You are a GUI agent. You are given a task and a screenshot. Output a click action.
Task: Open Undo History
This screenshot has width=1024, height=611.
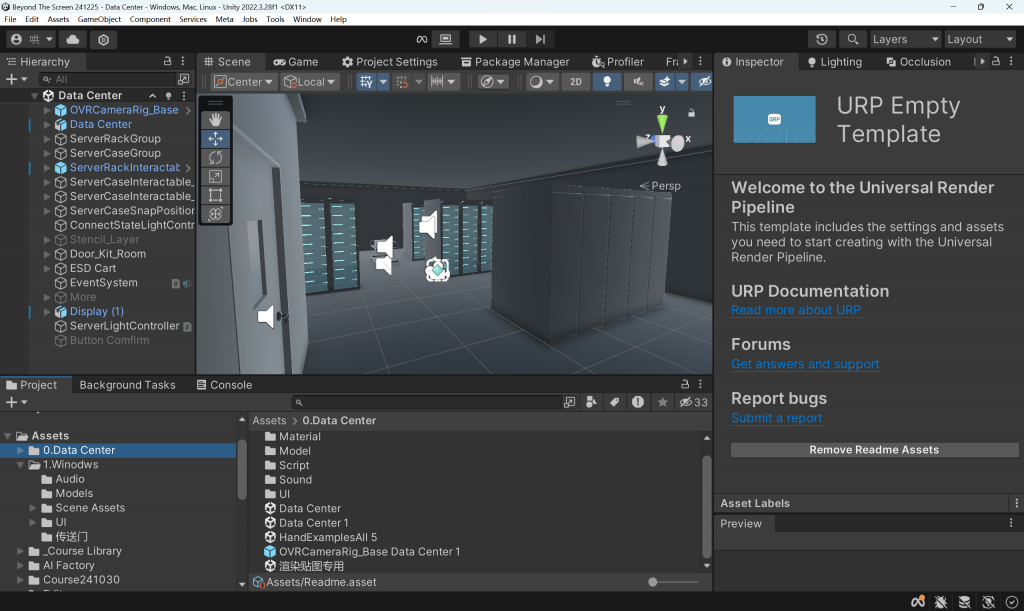(822, 39)
